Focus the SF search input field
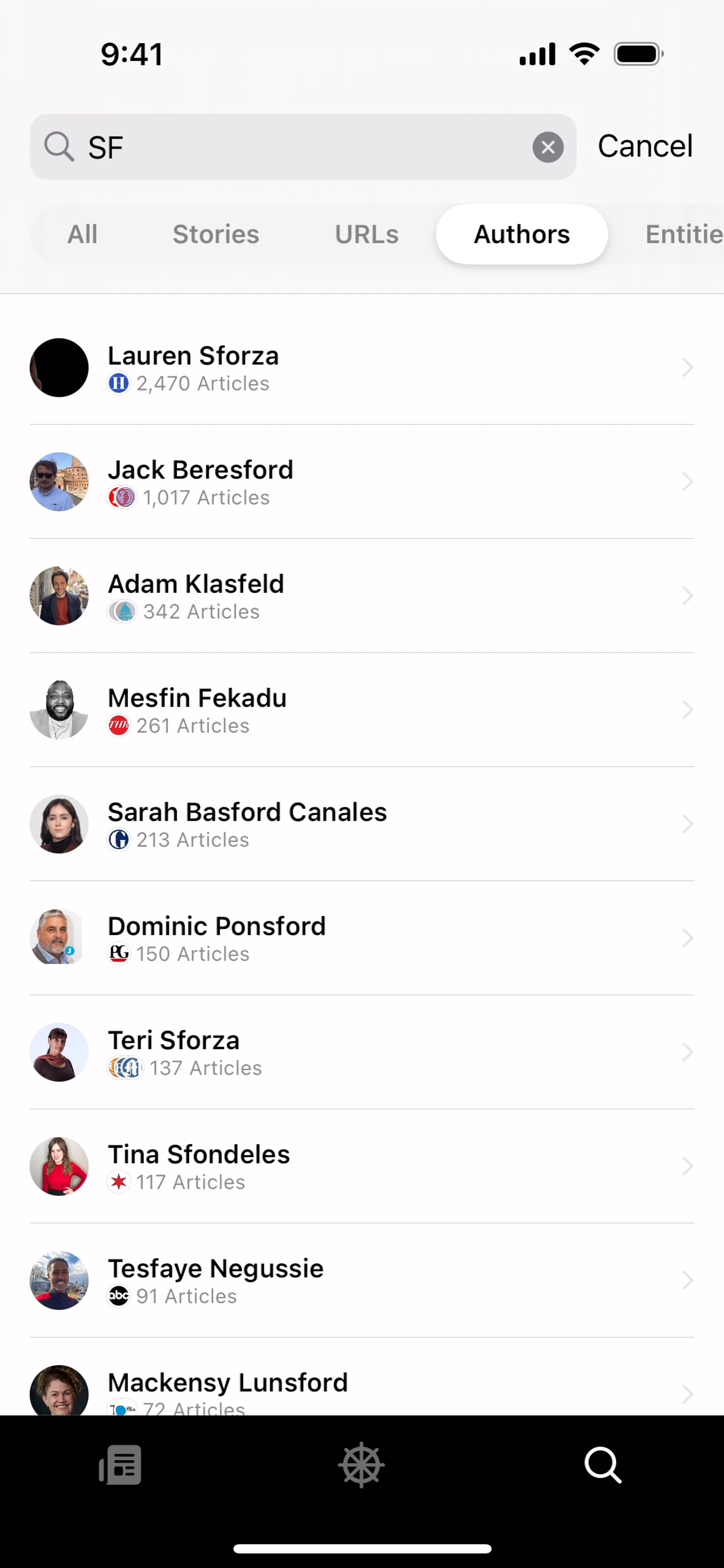The image size is (724, 1568). click(x=304, y=147)
